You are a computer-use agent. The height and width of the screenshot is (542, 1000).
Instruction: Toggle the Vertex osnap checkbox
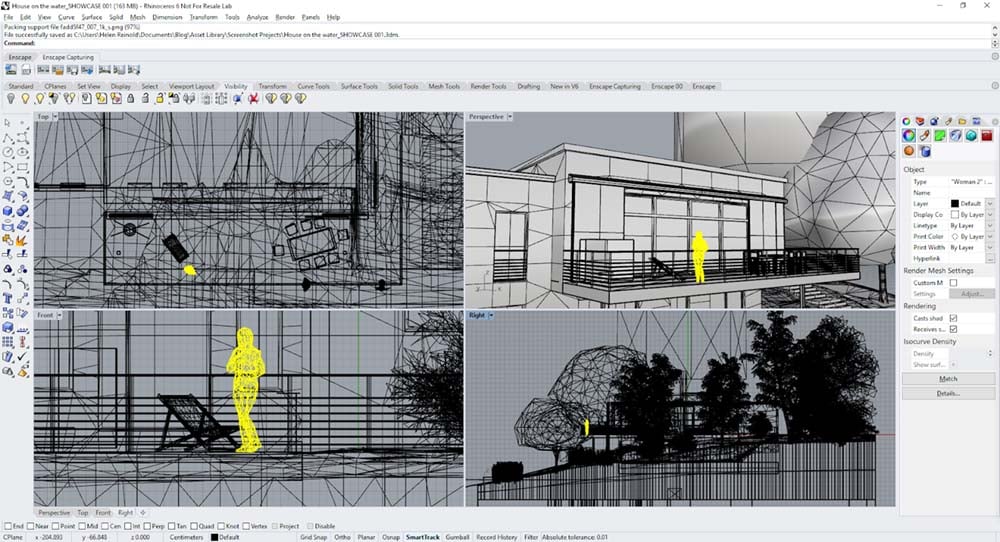(246, 526)
